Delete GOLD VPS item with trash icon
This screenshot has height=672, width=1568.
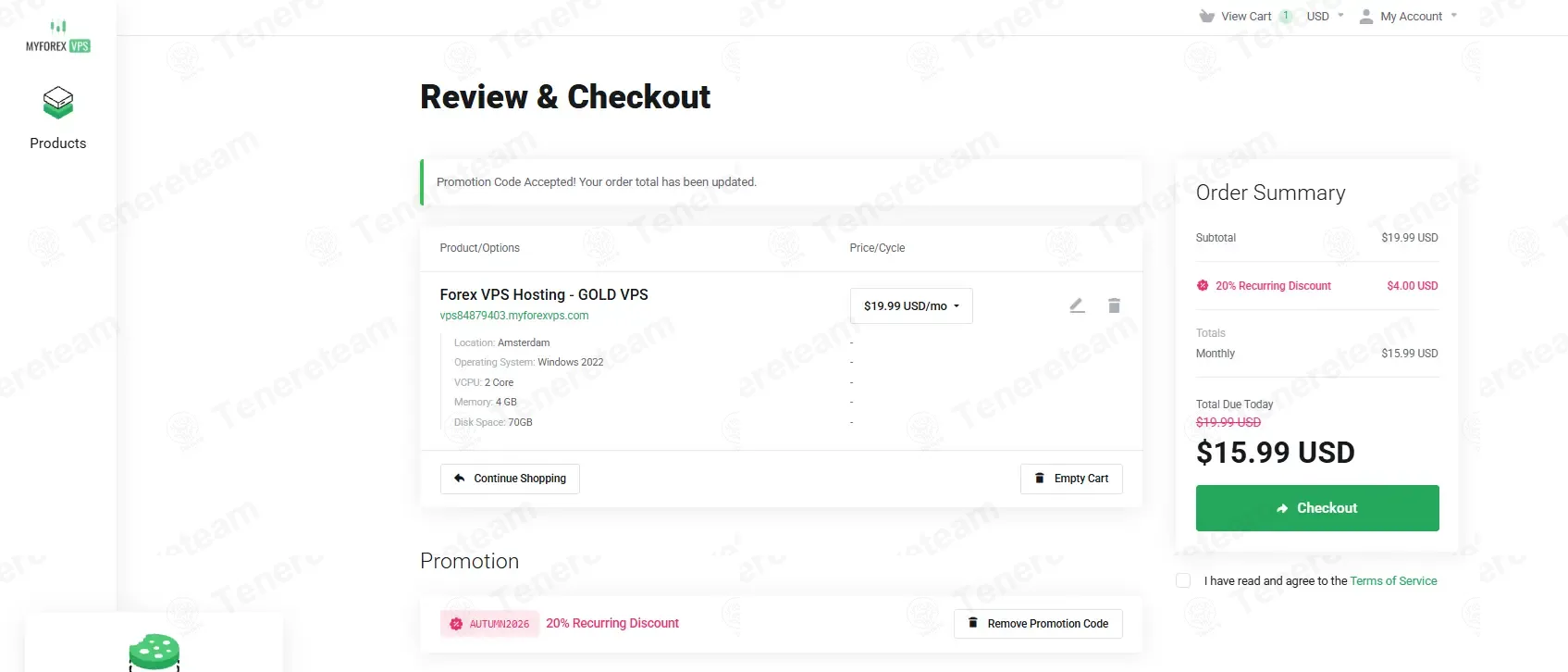tap(1114, 305)
